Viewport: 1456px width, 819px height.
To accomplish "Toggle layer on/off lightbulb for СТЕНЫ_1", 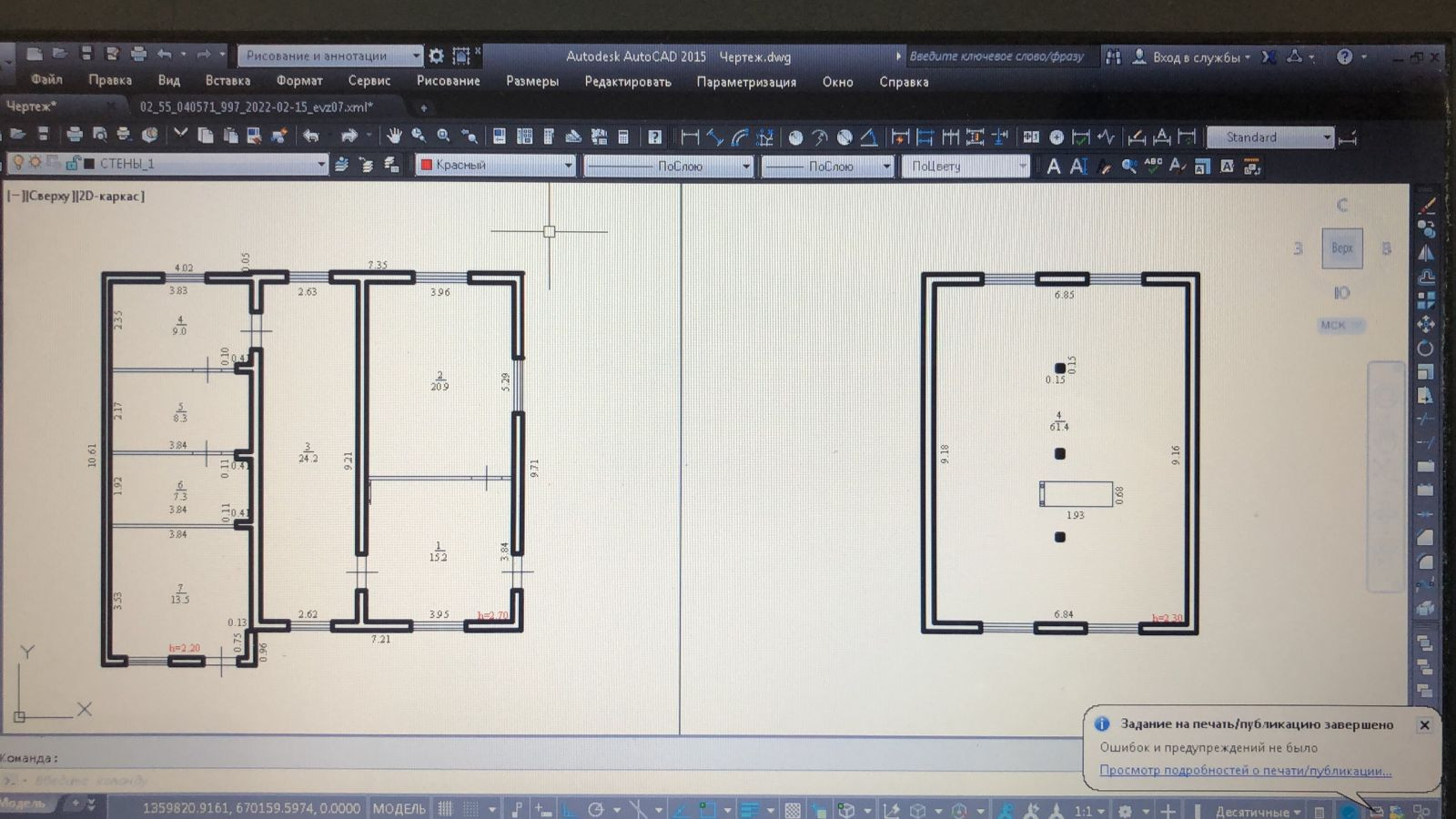I will [17, 164].
